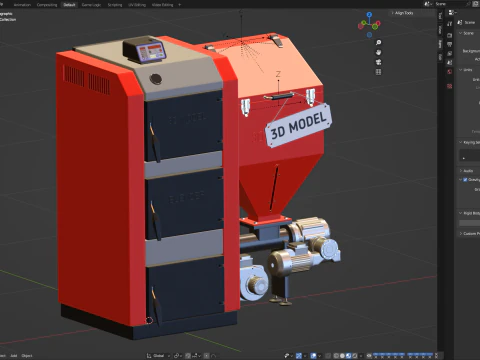
Task: Select solid viewport shading icon
Action: (342, 356)
